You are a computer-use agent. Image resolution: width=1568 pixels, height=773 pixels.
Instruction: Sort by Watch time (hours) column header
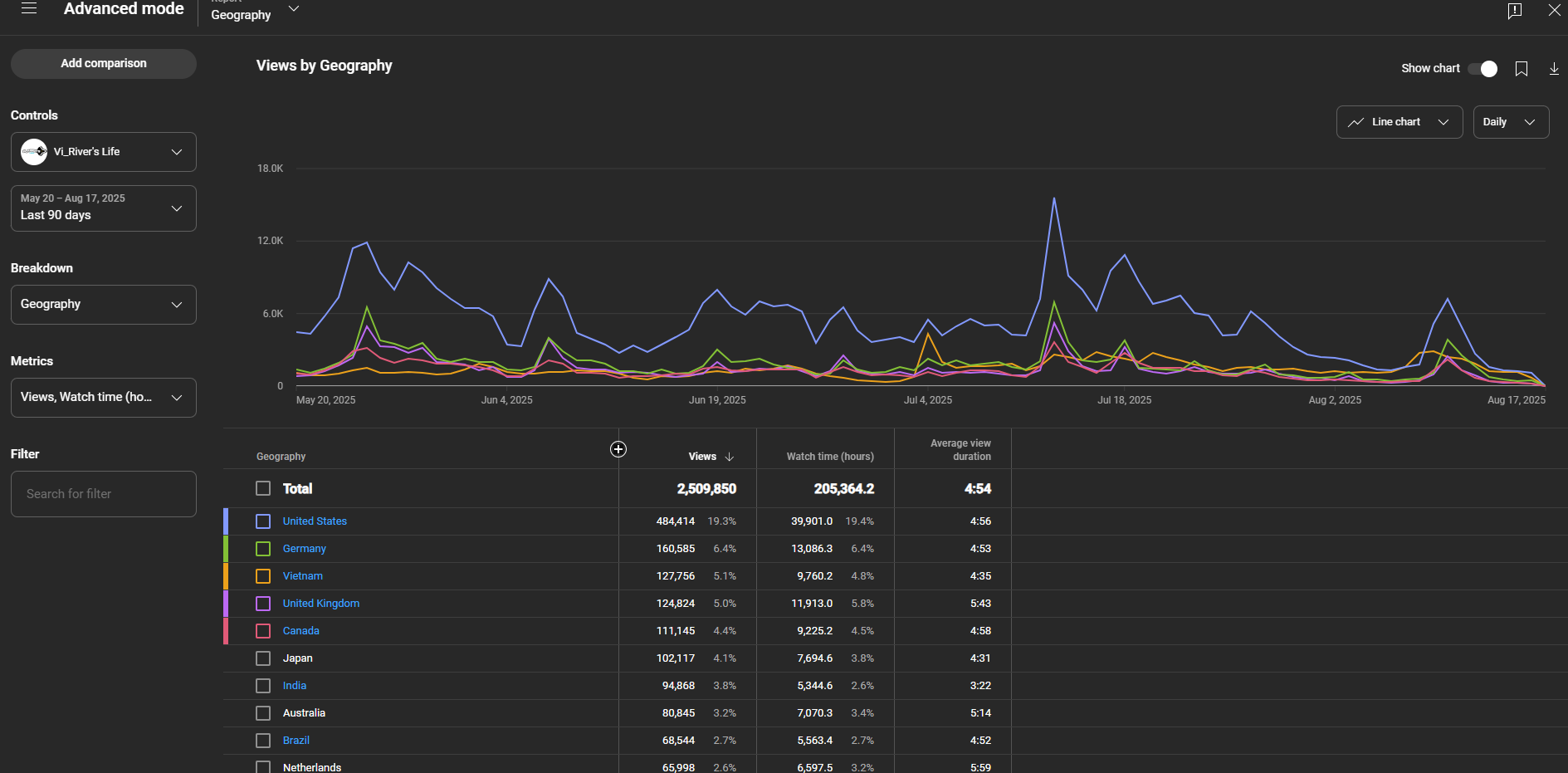pyautogui.click(x=830, y=457)
